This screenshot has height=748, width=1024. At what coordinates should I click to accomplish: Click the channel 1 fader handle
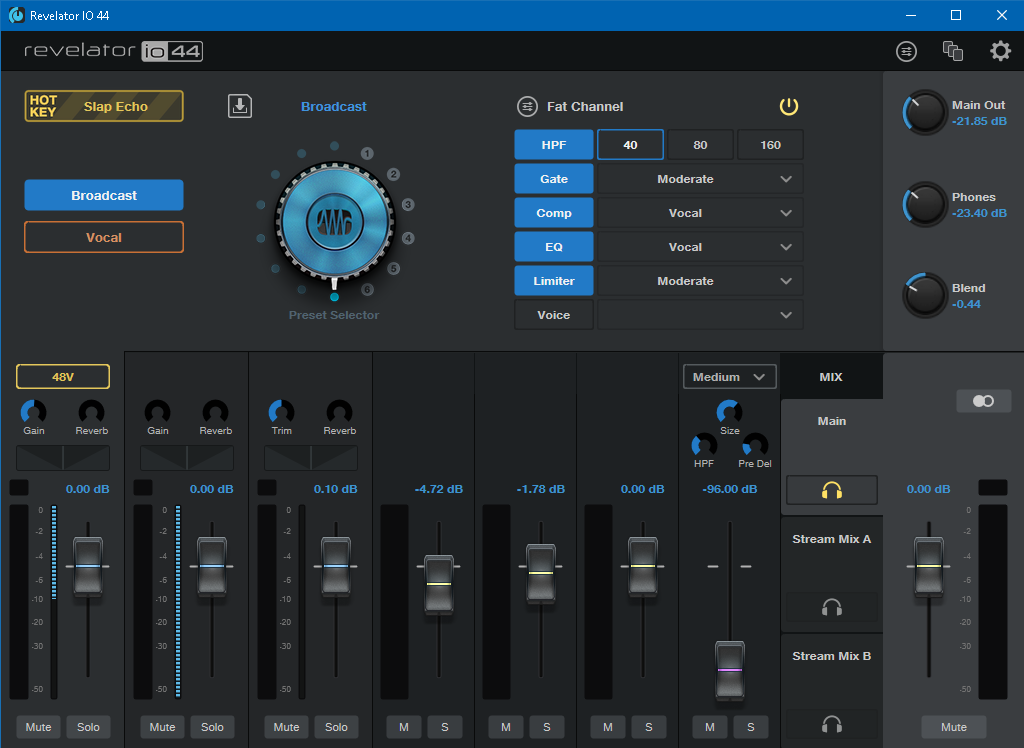[x=88, y=566]
